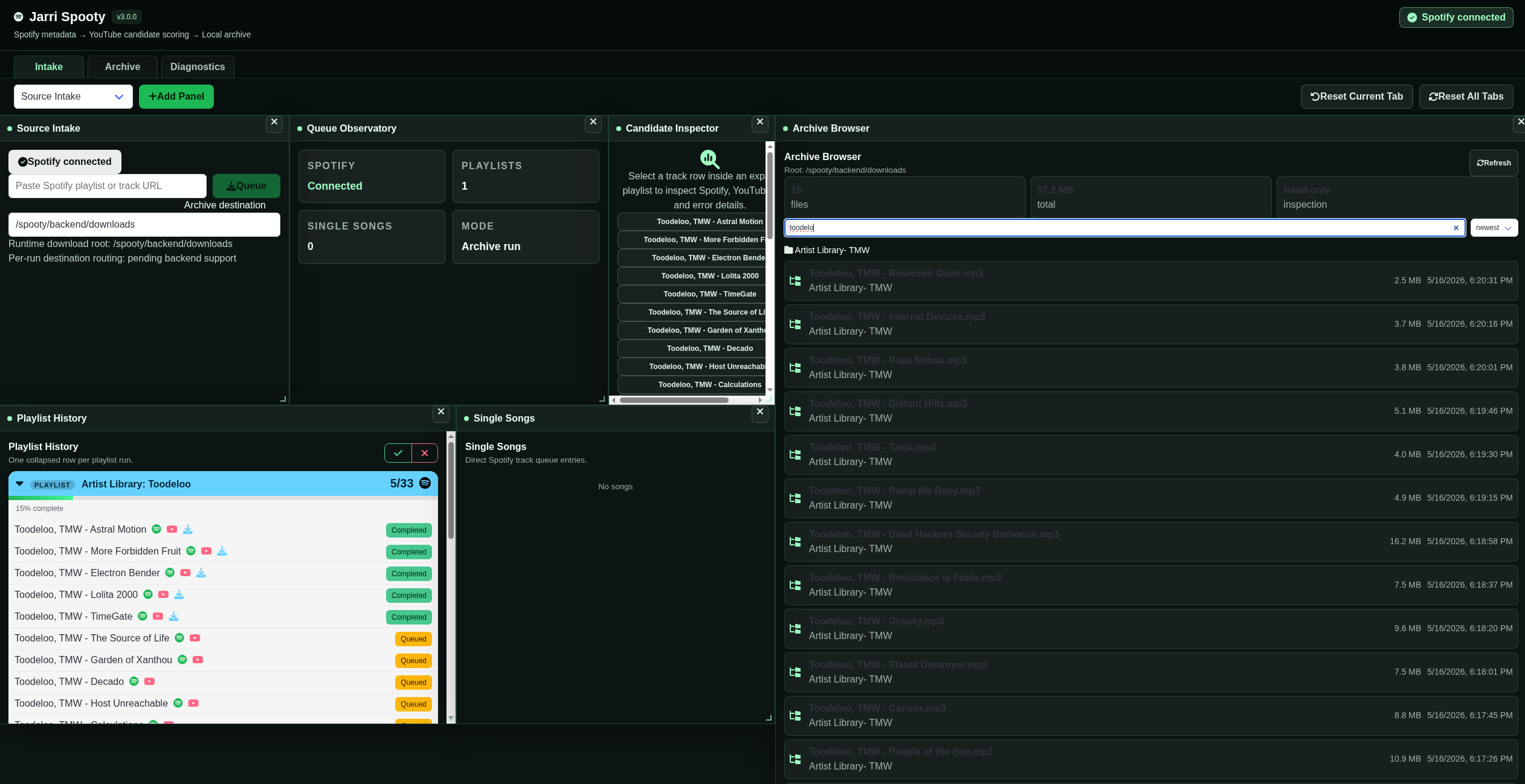Click Spotify icon on Lolita 2000 row
This screenshot has height=784, width=1525.
click(148, 594)
